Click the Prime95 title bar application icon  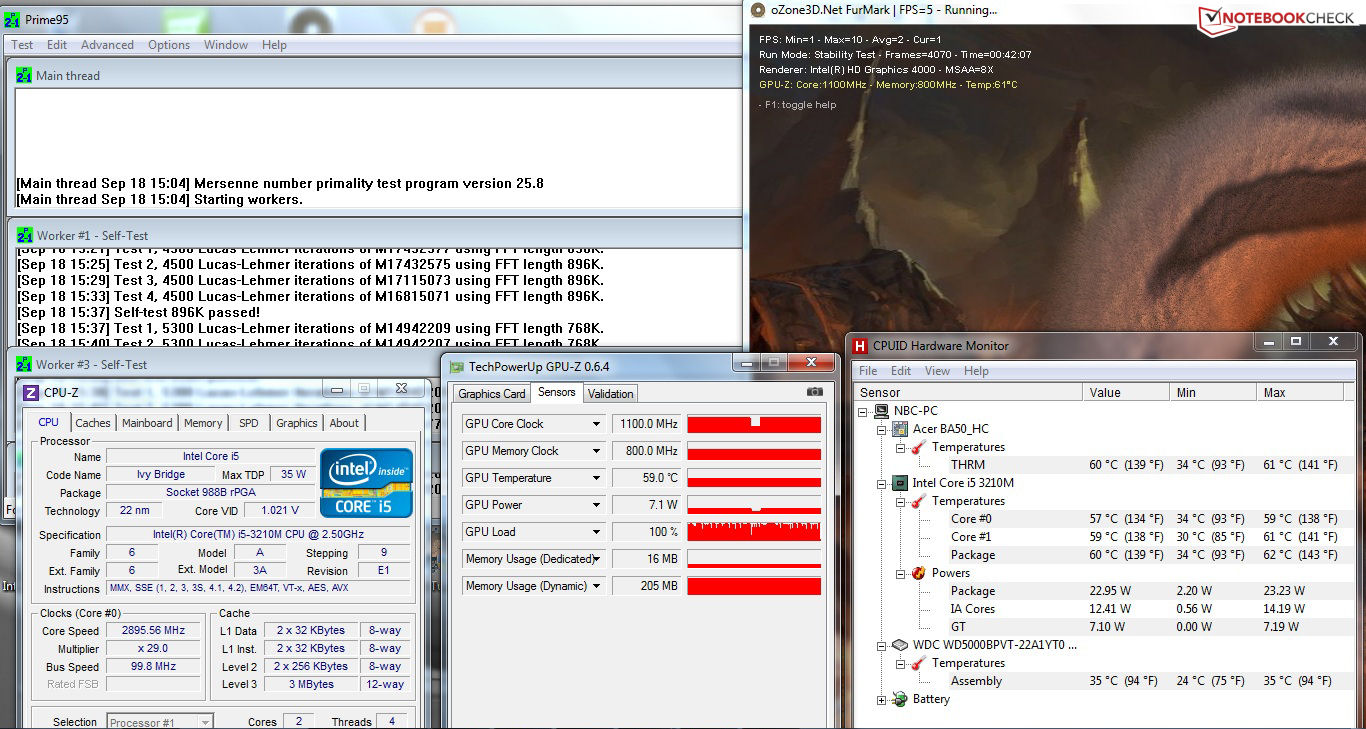[x=12, y=19]
